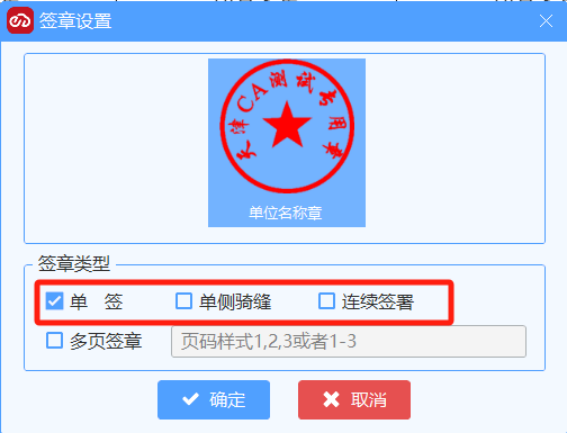Enable the 单侧骑缝 checkbox

point(184,301)
